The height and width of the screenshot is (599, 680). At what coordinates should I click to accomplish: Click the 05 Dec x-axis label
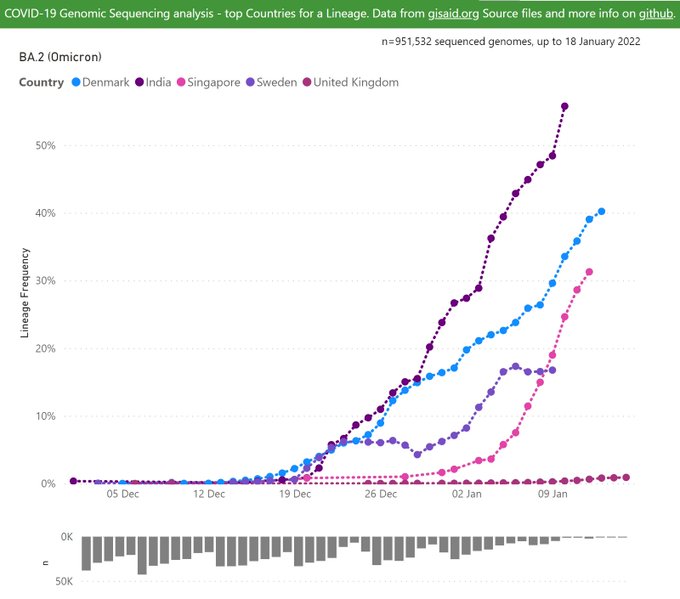coord(123,493)
